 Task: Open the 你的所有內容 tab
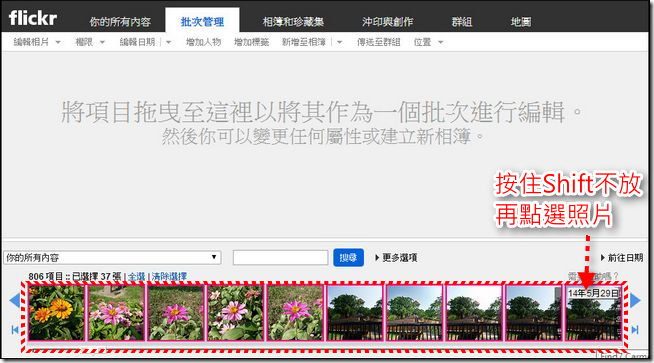click(x=120, y=22)
